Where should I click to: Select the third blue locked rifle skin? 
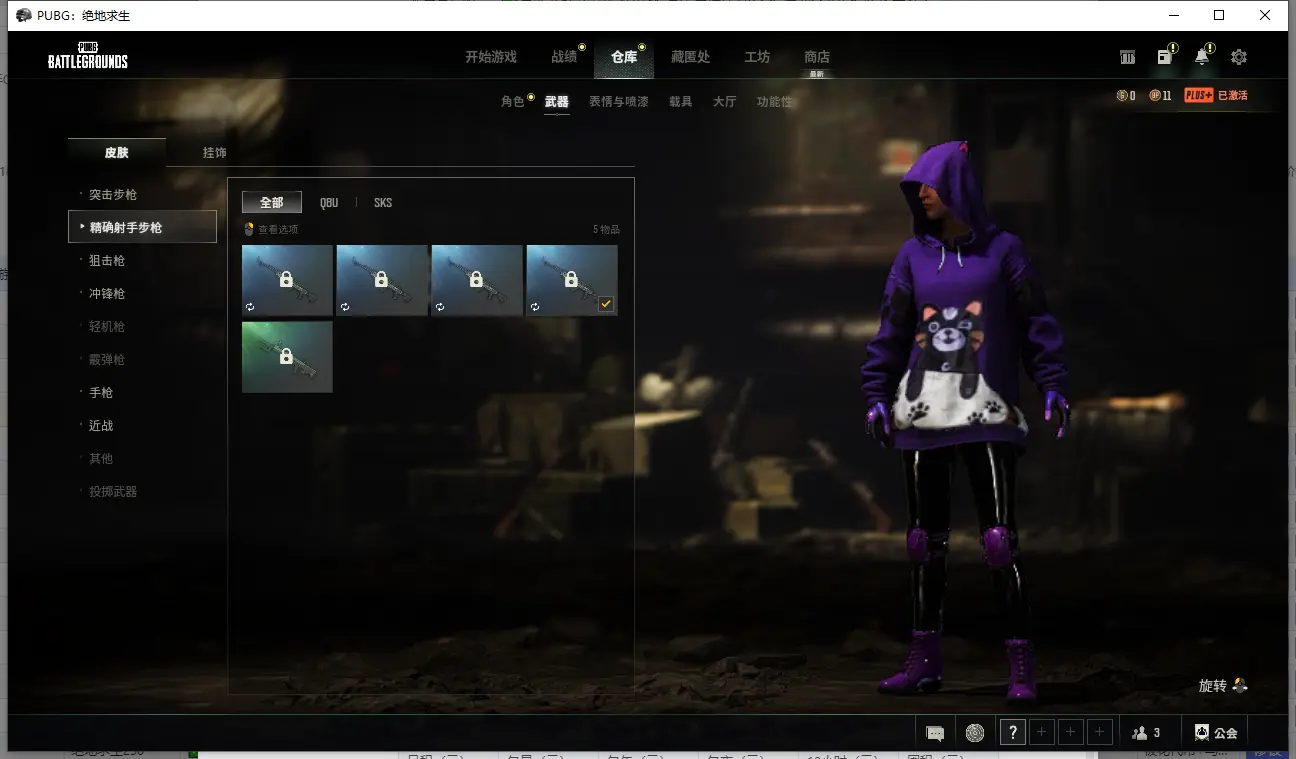coord(477,280)
